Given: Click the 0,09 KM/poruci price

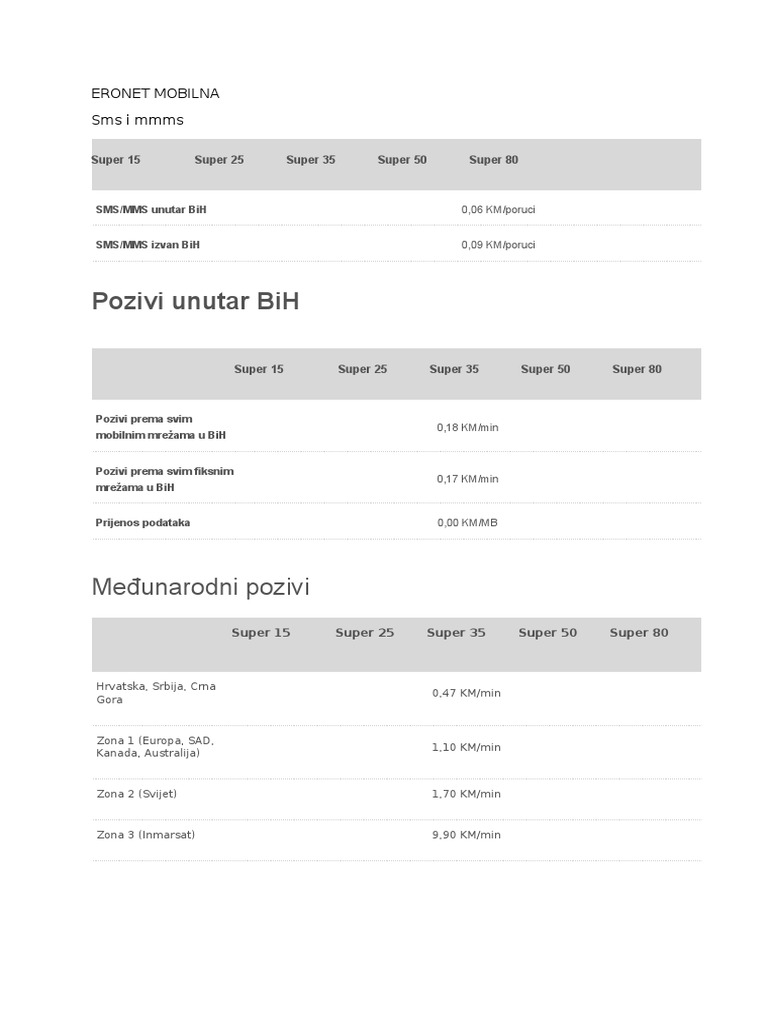Looking at the screenshot, I should click(x=498, y=245).
